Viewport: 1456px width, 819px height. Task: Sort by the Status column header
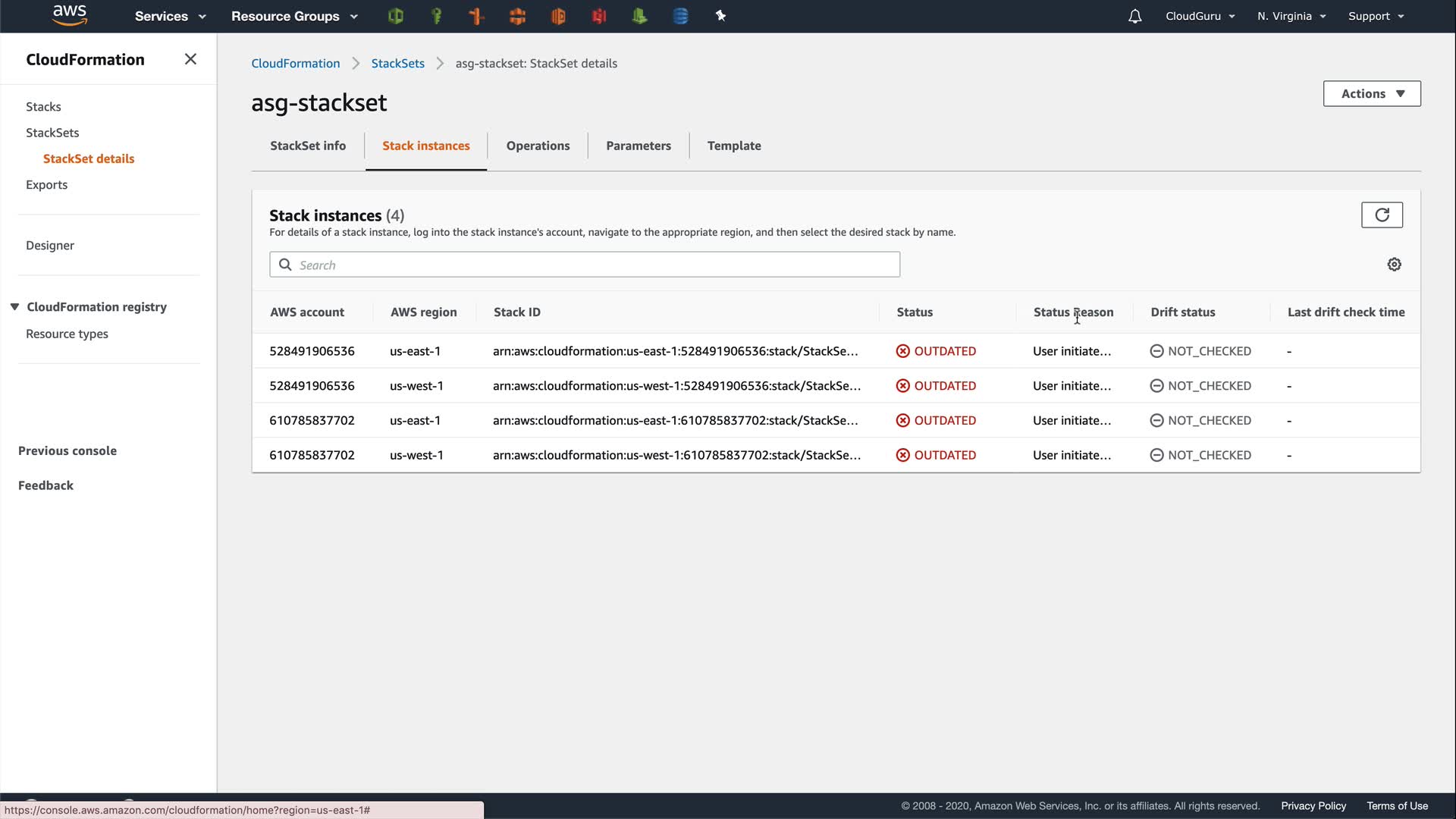[x=915, y=312]
